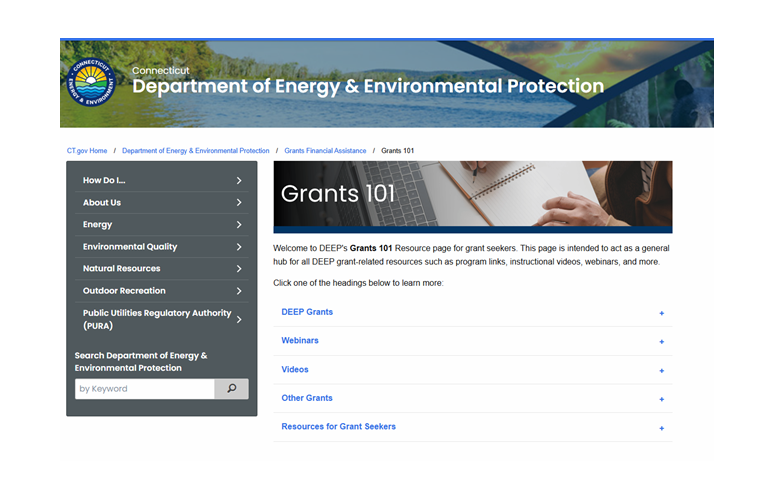Screen dimensions: 774x500
Task: Click the plus icon beside Other Grants
Action: coord(661,399)
